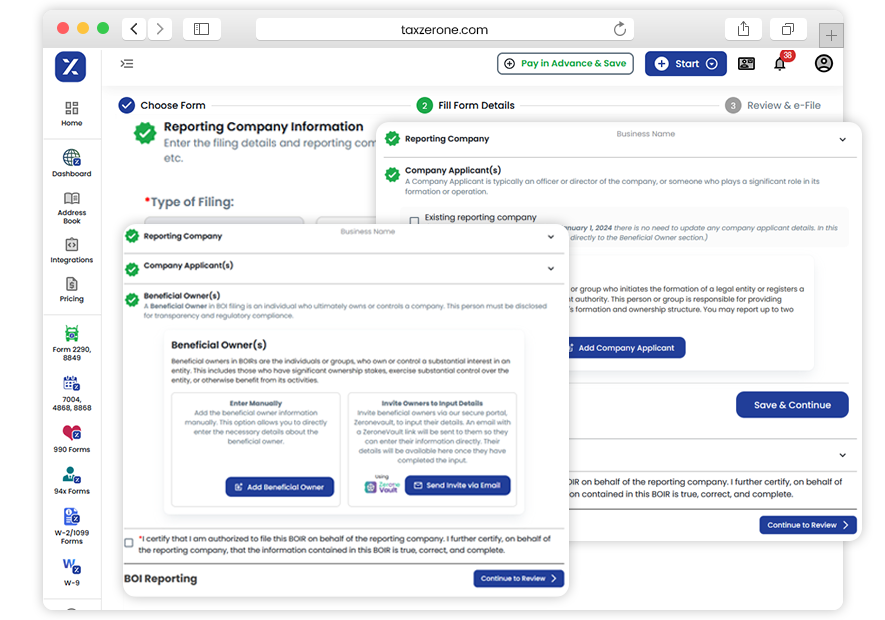
Task: Click the Add Beneficial Owner button
Action: point(279,487)
